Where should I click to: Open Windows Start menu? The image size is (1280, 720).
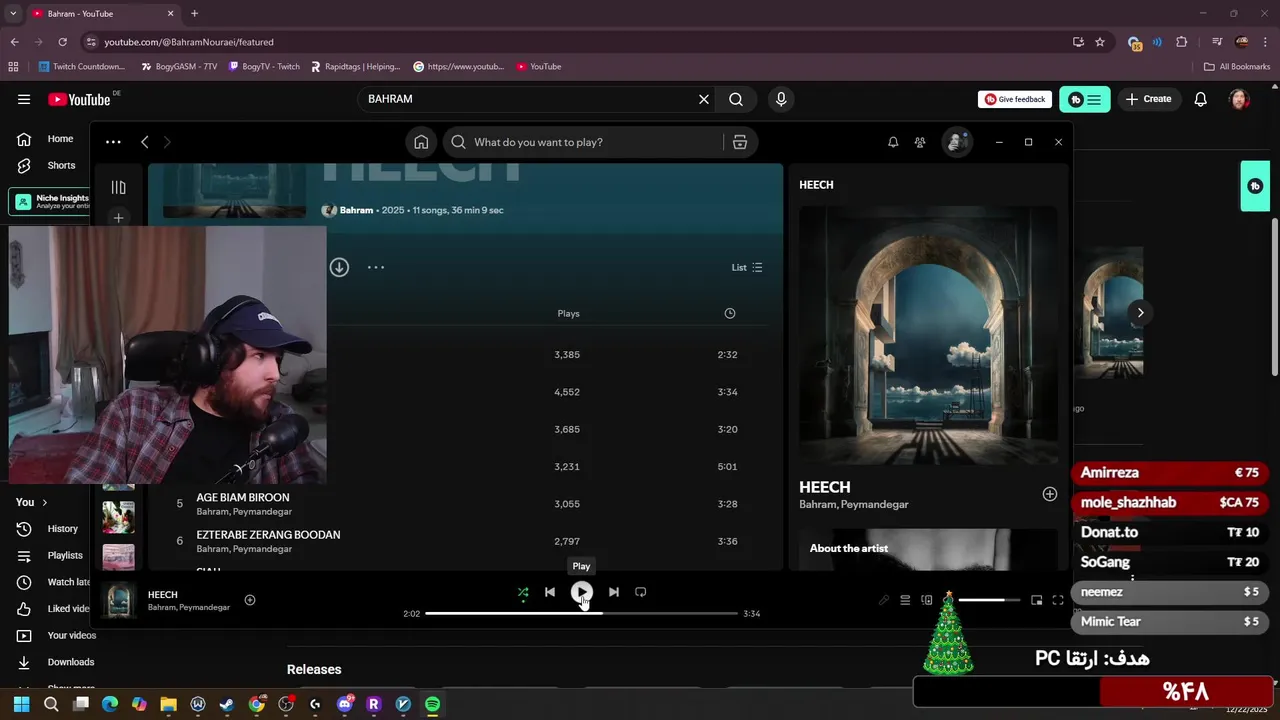click(x=21, y=704)
